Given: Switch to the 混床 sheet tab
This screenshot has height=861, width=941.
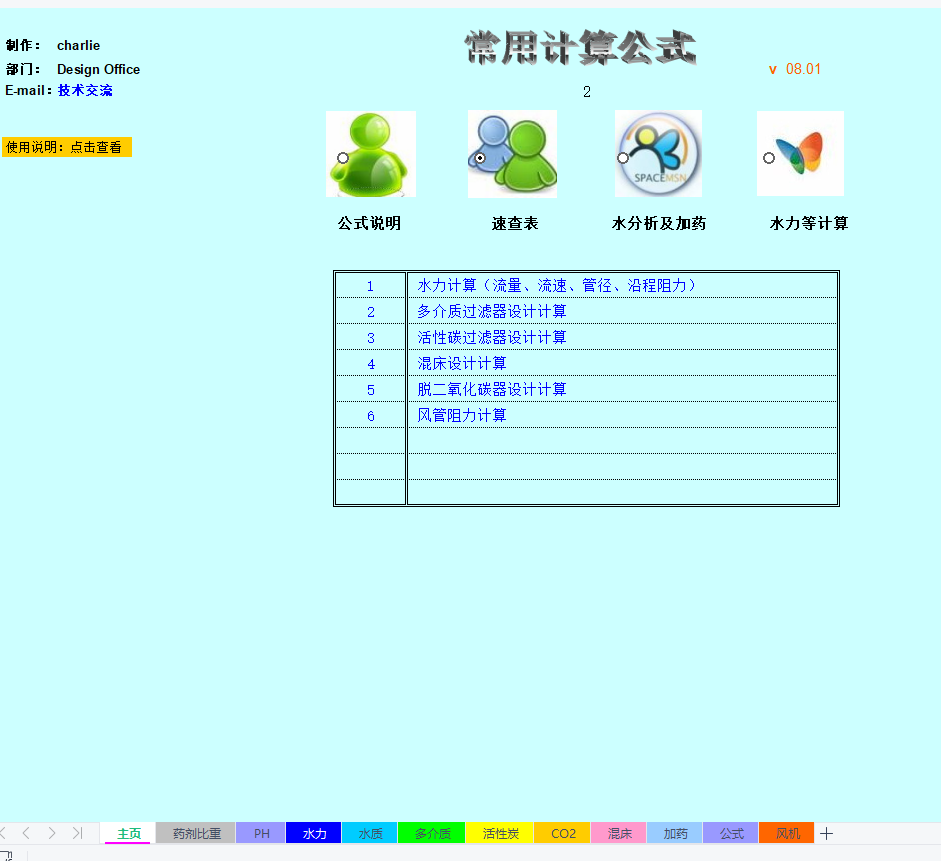Looking at the screenshot, I should tap(619, 833).
